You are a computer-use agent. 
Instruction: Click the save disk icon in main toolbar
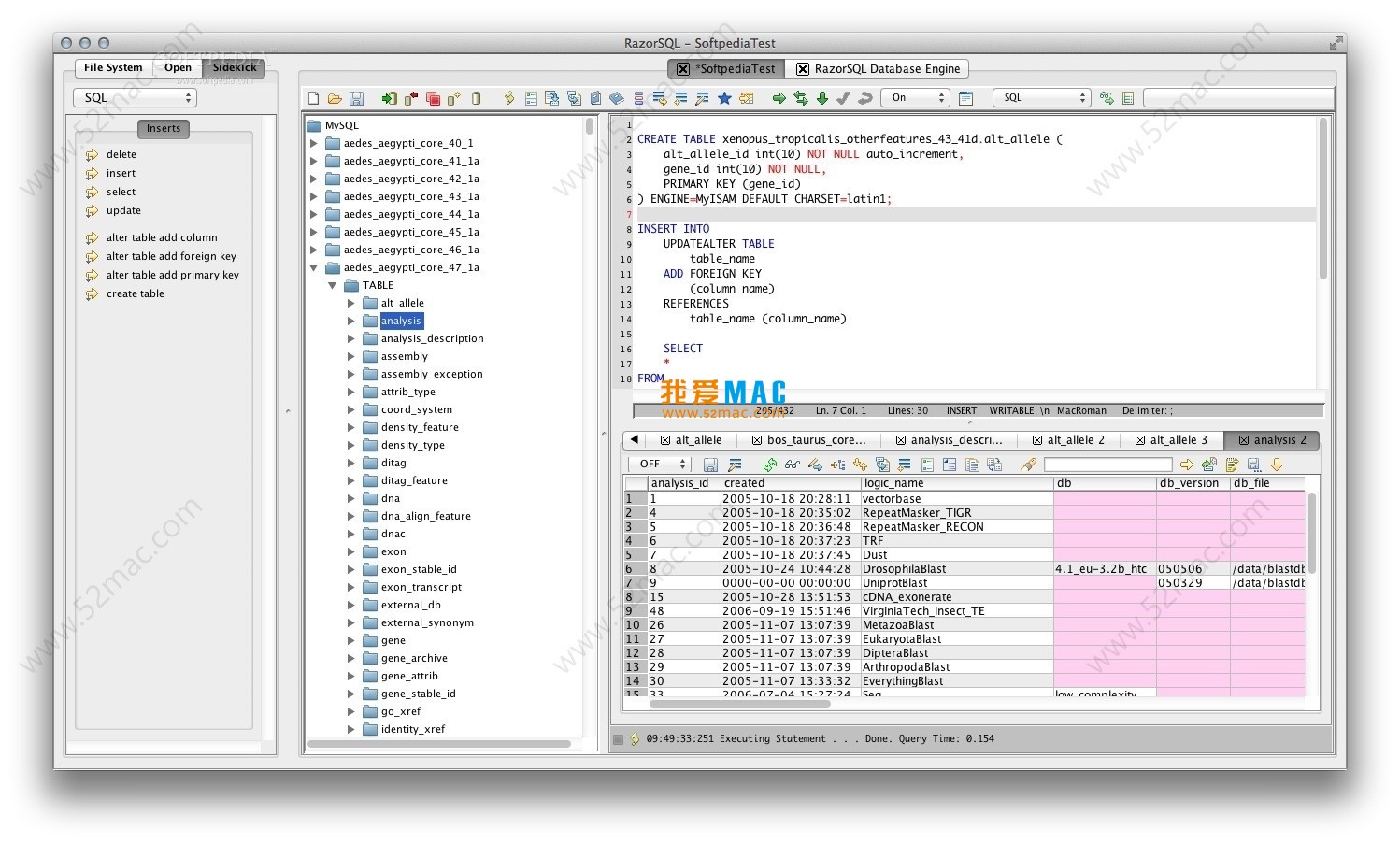point(356,98)
